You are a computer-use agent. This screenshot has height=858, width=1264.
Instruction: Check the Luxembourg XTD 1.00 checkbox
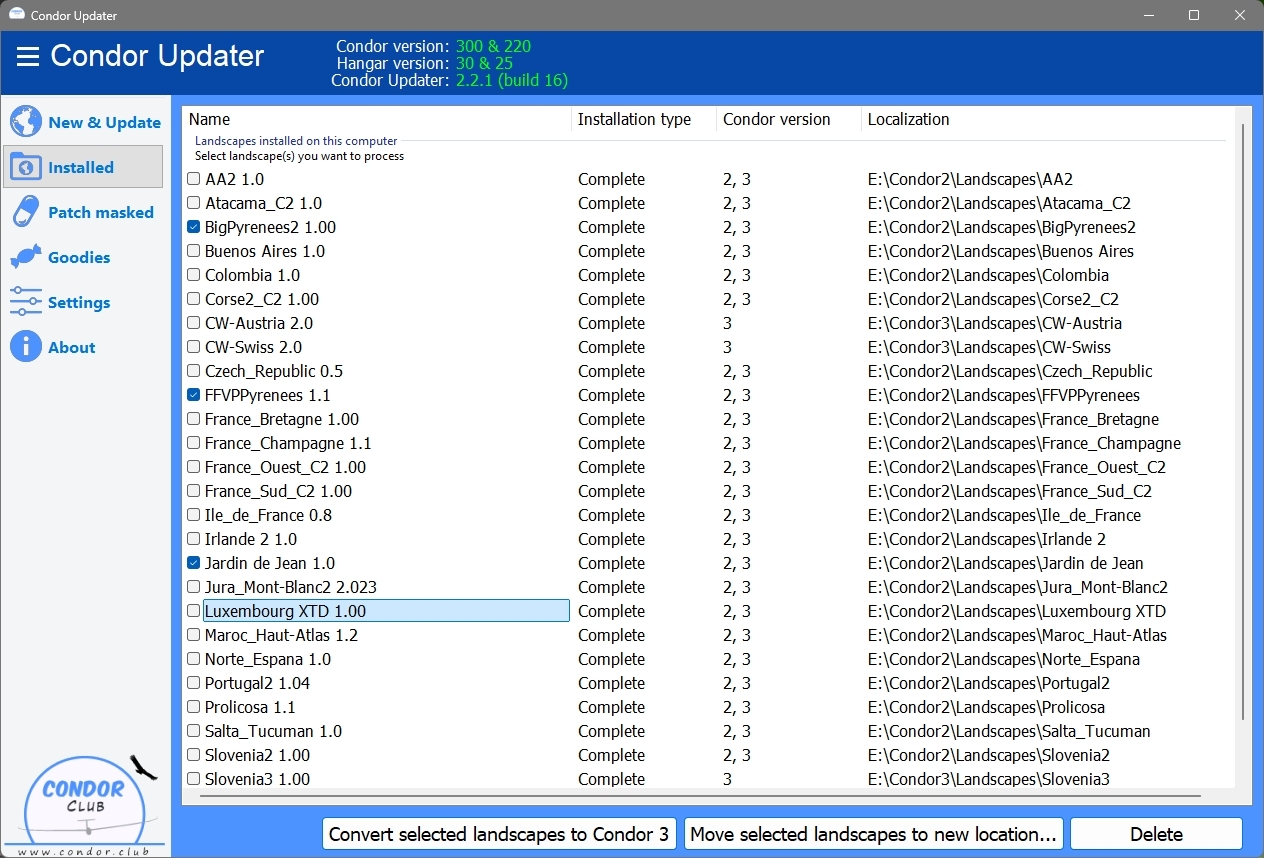pos(194,611)
